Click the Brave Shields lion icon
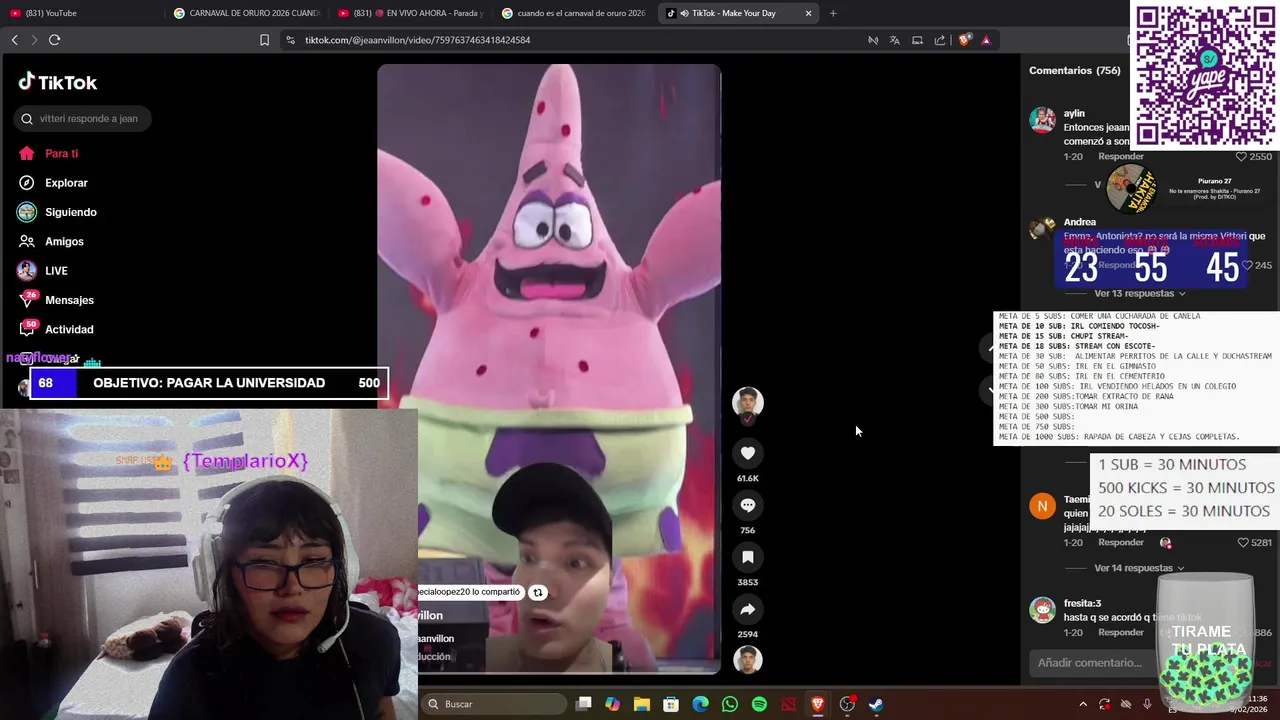1280x720 pixels. point(964,40)
